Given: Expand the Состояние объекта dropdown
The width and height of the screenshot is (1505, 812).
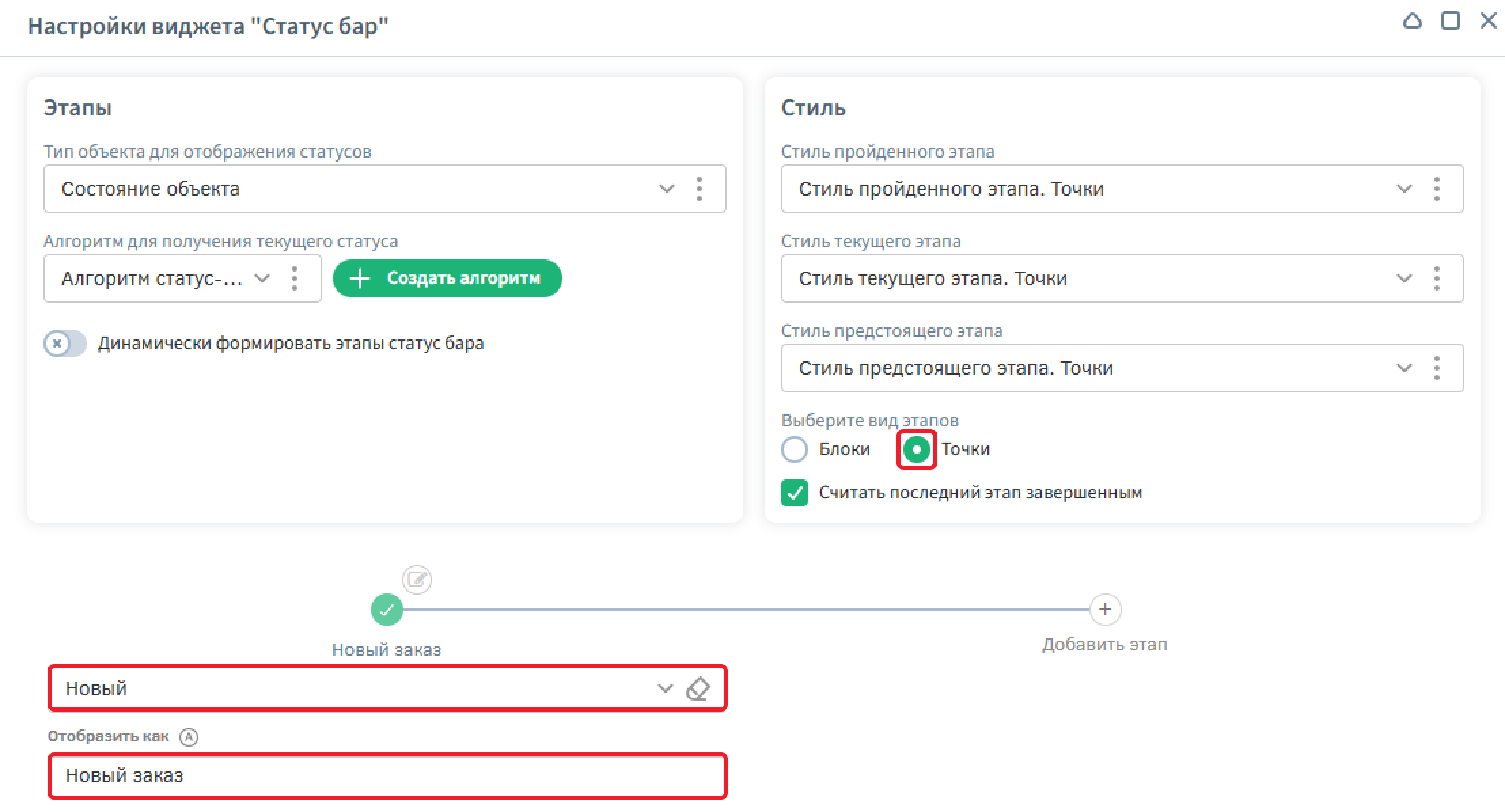Looking at the screenshot, I should click(x=666, y=189).
